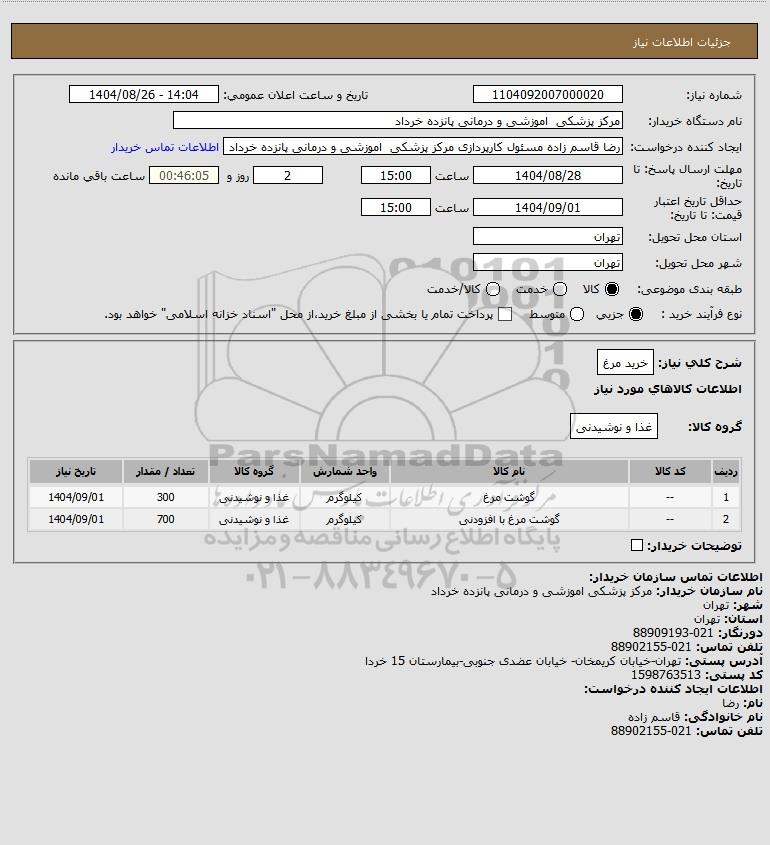Toggle the buyer description checkbox
The height and width of the screenshot is (845, 770).
(637, 545)
